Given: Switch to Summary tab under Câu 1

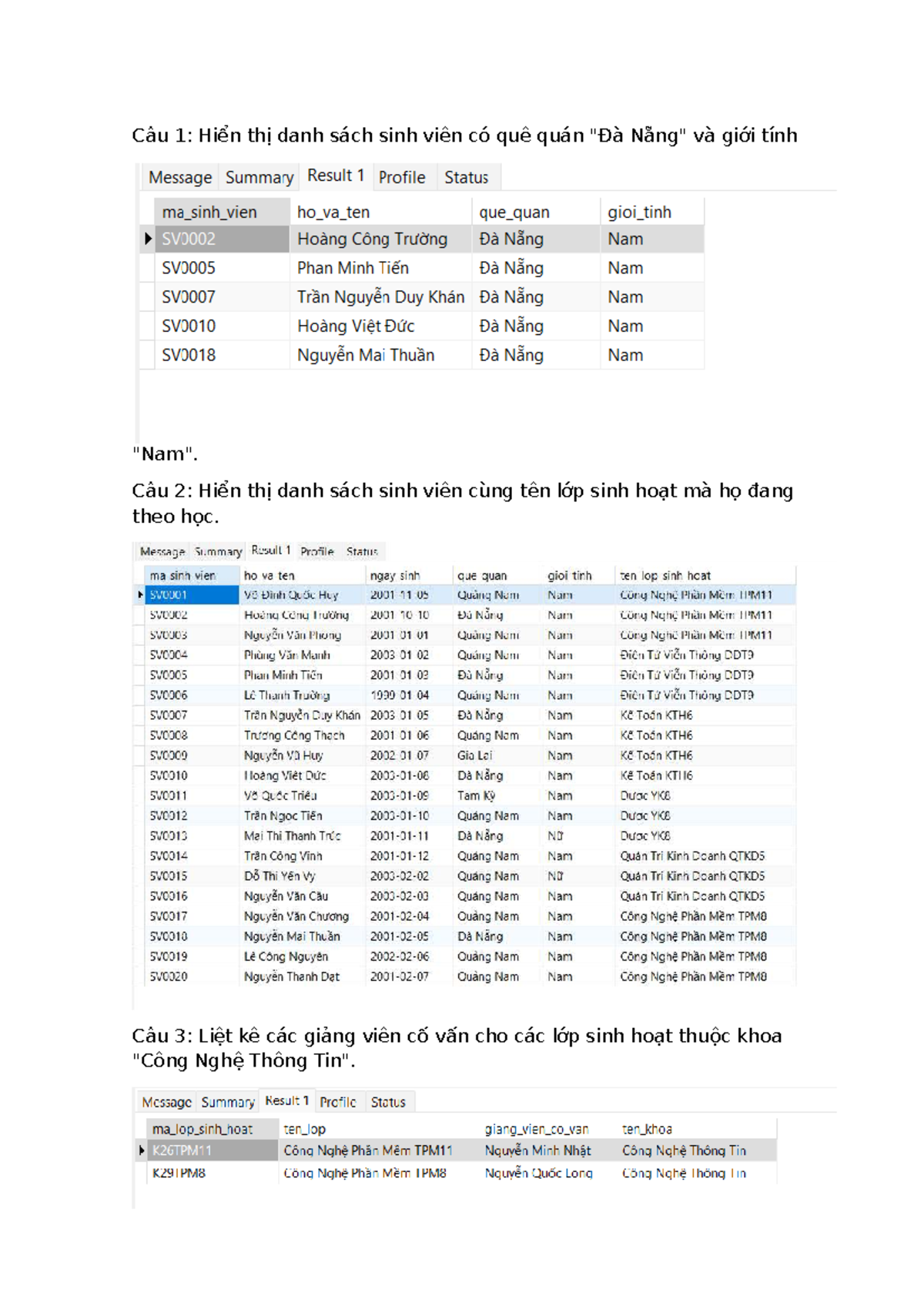Looking at the screenshot, I should (x=259, y=177).
